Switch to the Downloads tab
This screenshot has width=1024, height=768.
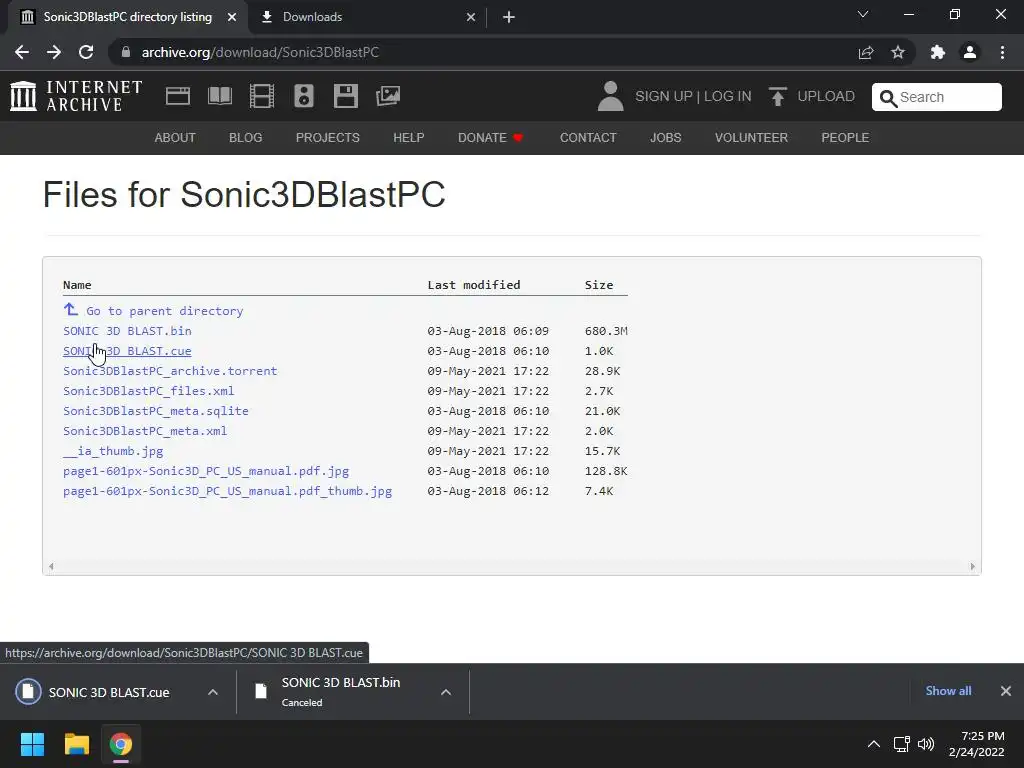coord(369,17)
